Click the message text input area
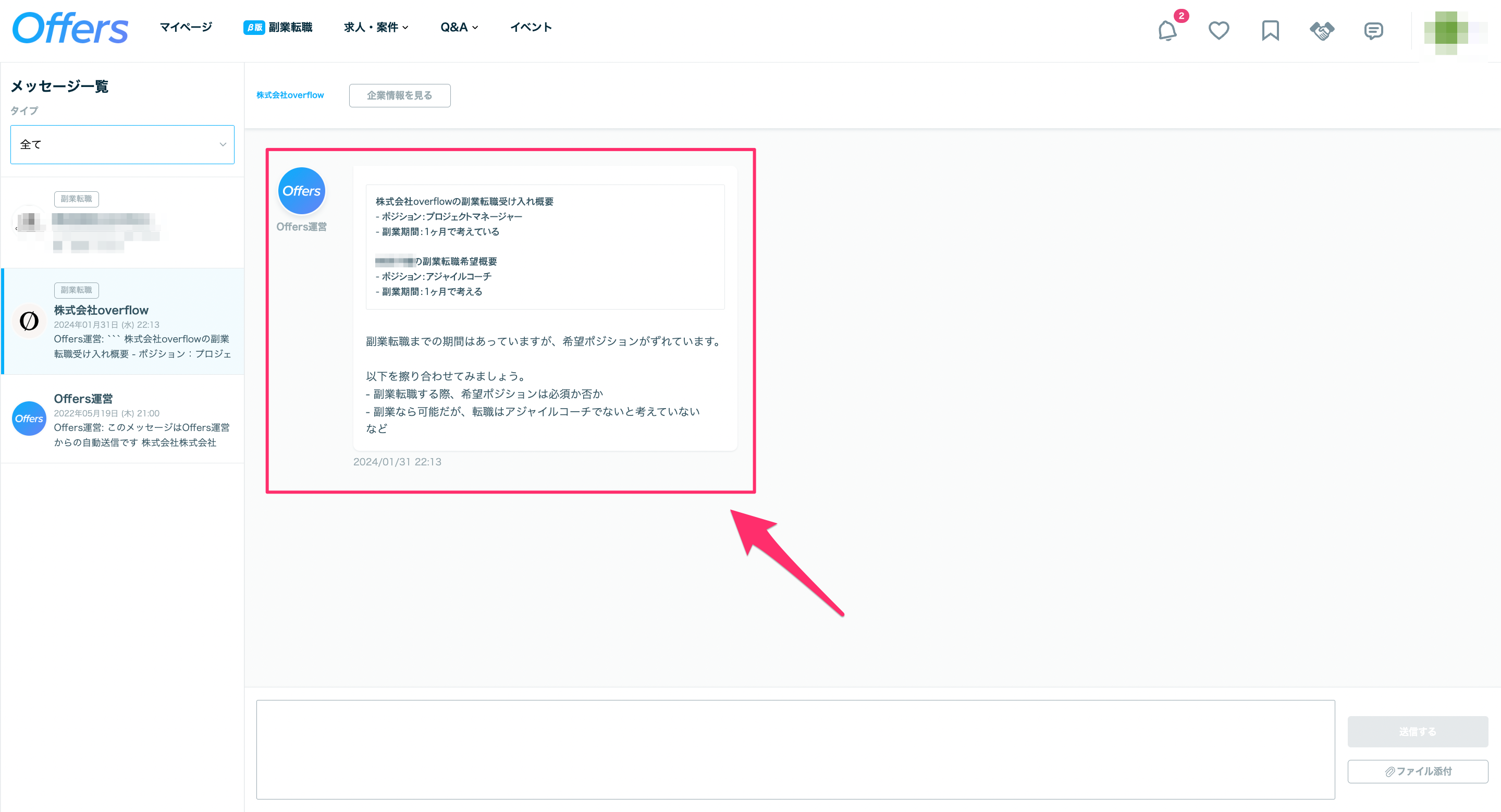 795,749
